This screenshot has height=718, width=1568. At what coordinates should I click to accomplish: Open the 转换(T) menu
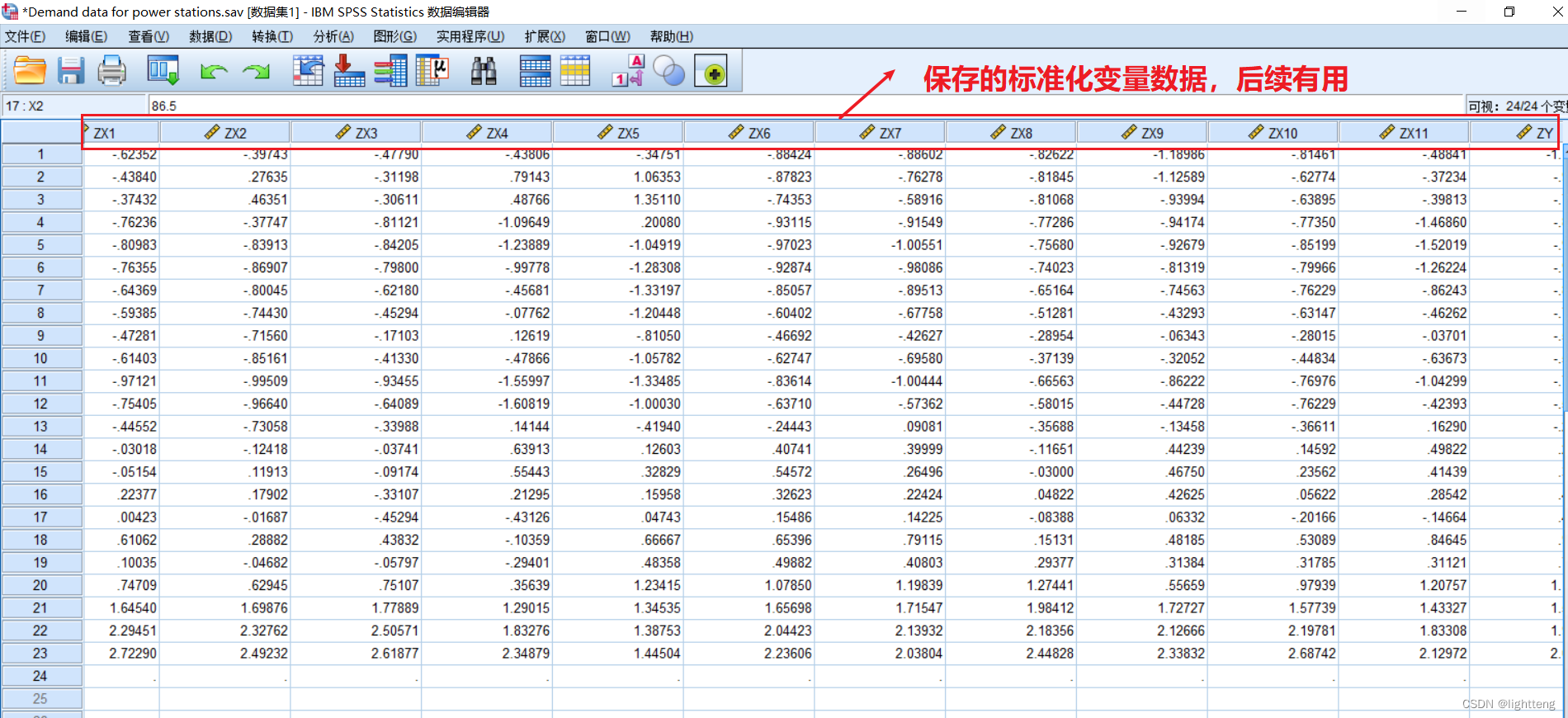click(x=272, y=36)
